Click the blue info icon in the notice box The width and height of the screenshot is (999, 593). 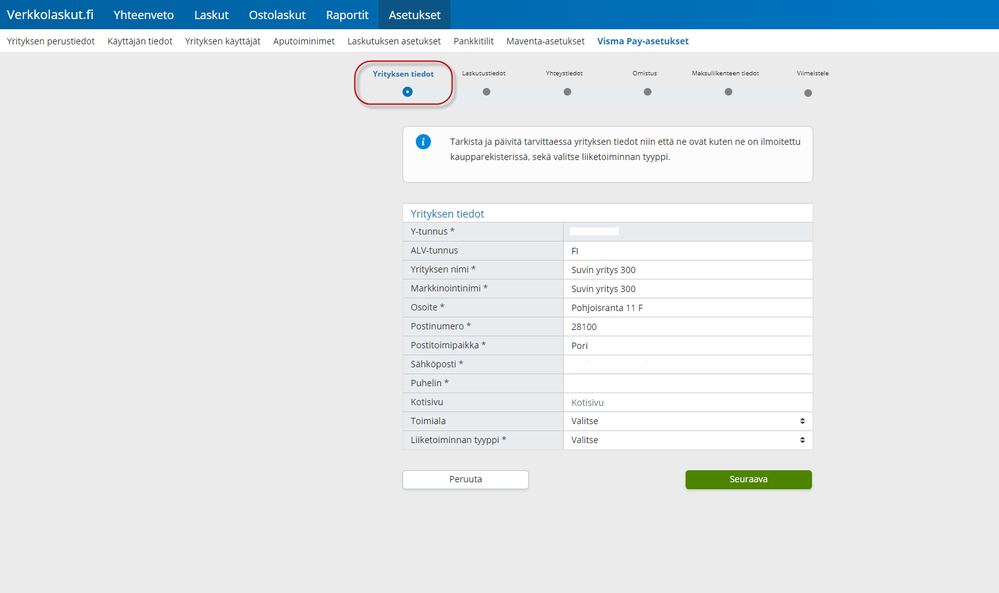(423, 141)
